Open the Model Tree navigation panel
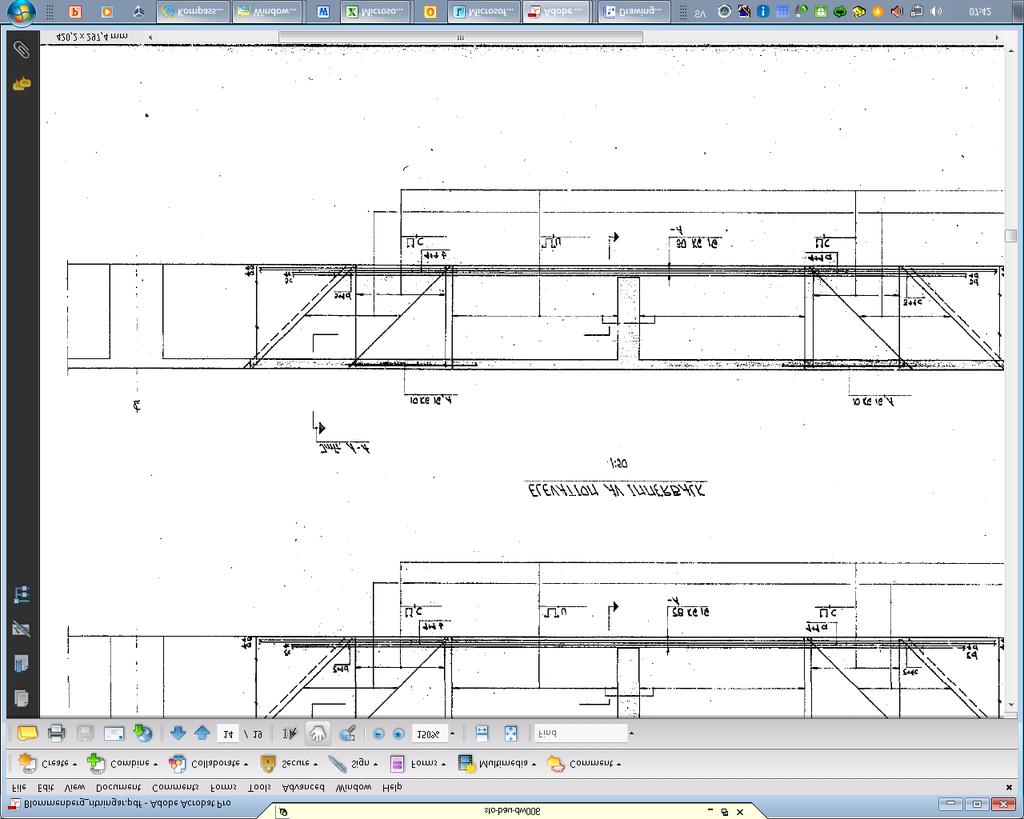The image size is (1024, 819). point(22,595)
